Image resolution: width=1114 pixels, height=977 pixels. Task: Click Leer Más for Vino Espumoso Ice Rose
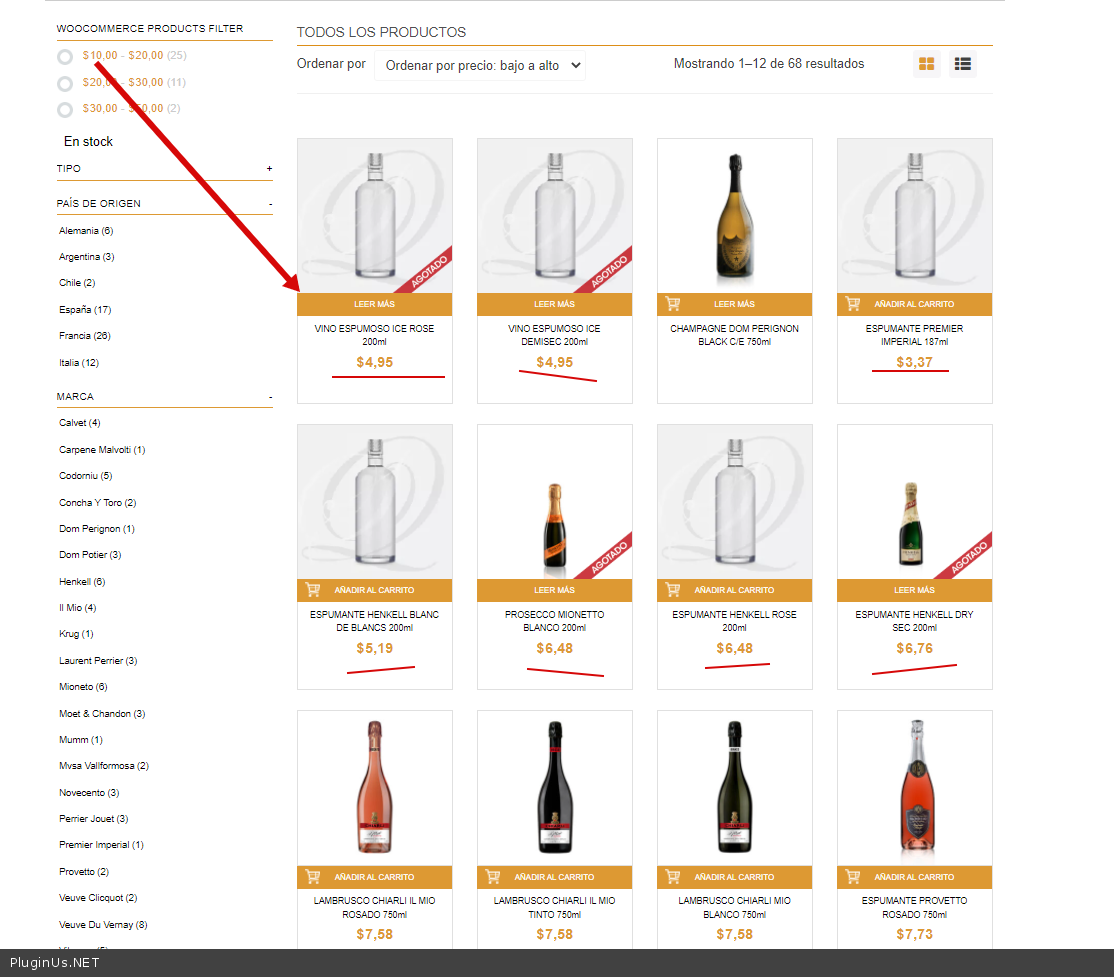(374, 304)
